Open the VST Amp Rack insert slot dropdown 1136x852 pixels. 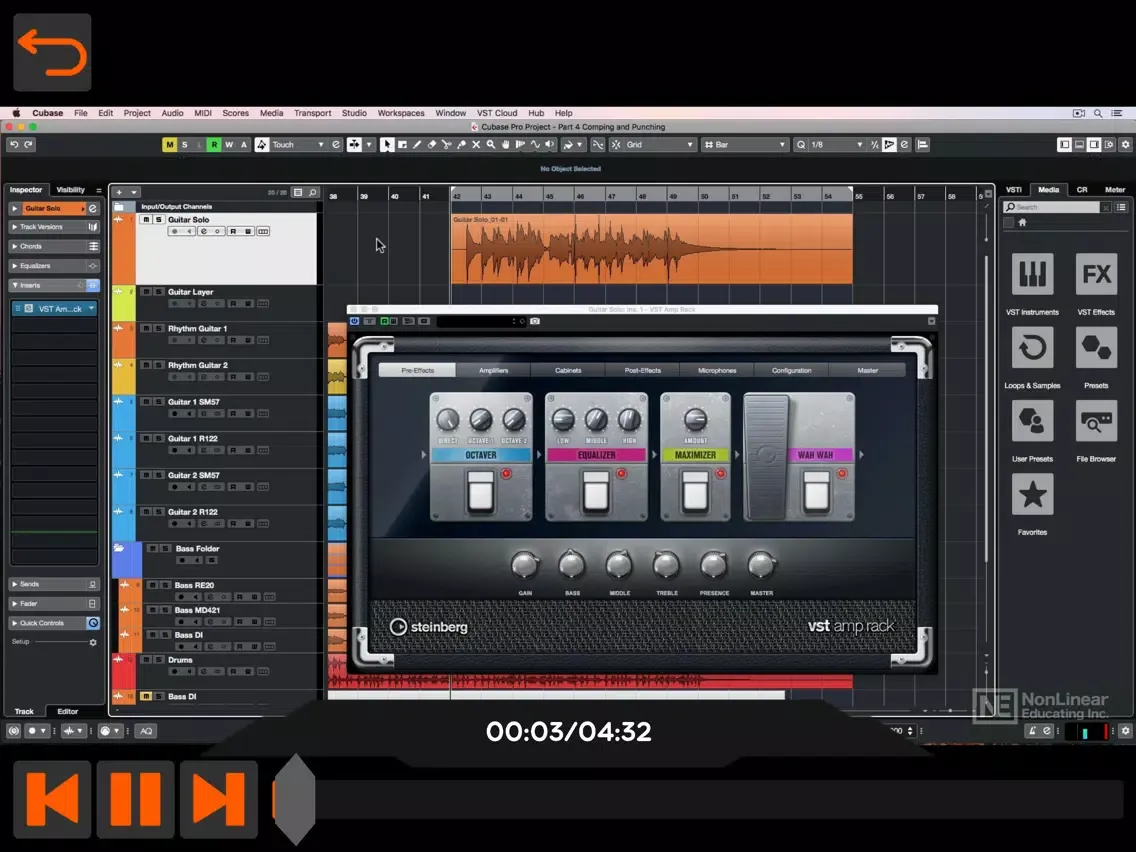(91, 309)
